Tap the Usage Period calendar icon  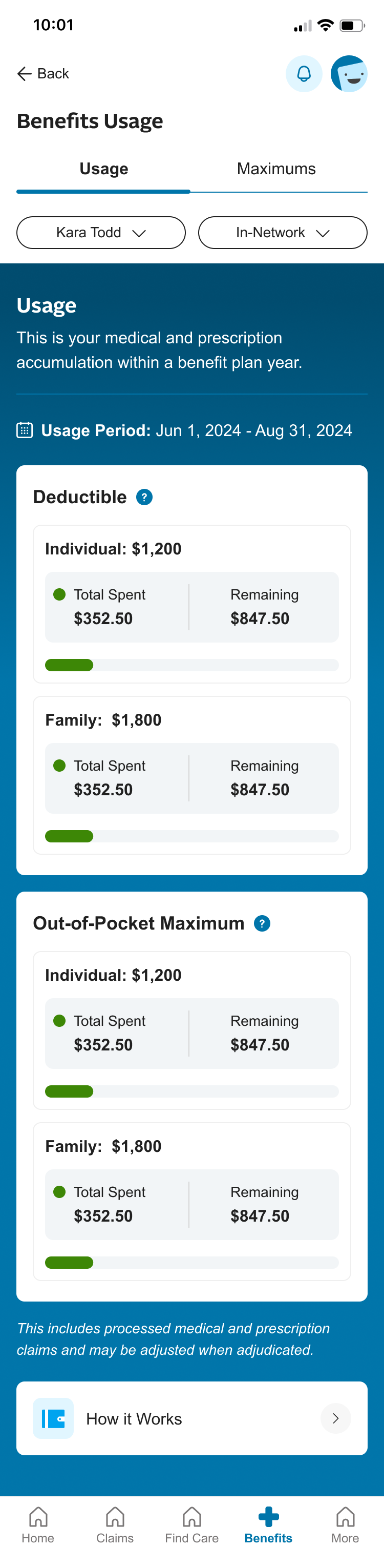tap(25, 430)
